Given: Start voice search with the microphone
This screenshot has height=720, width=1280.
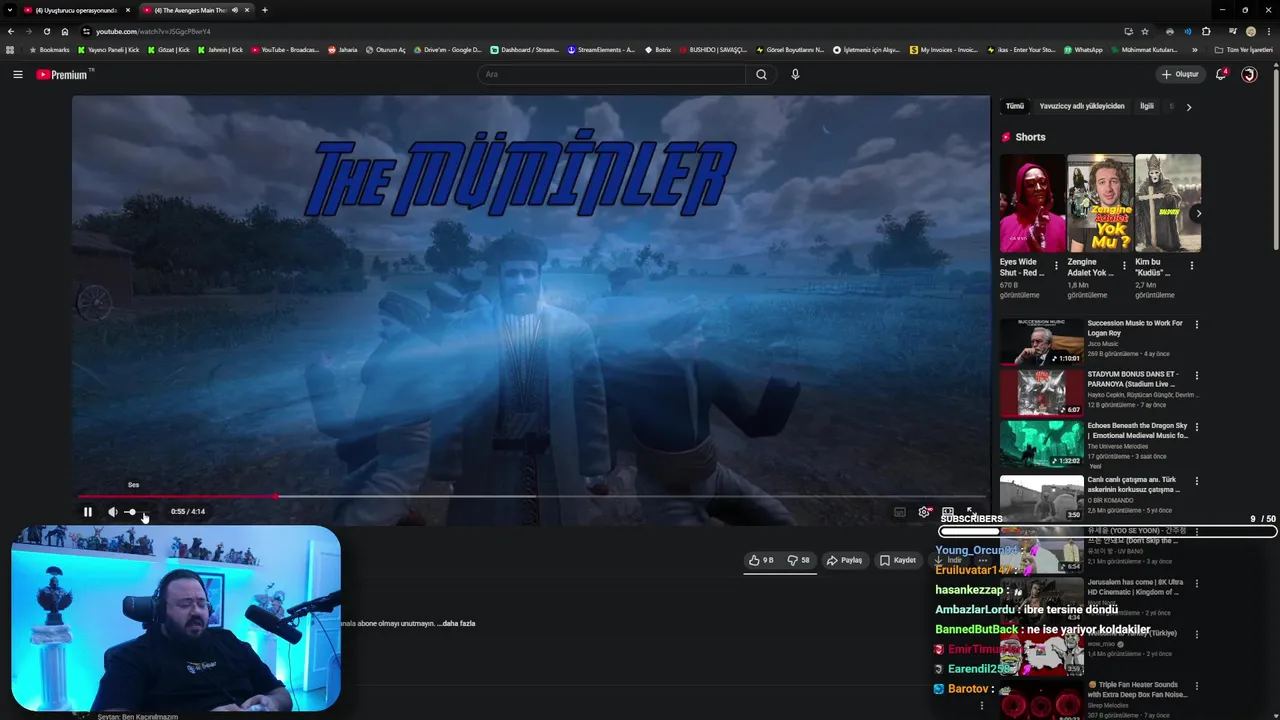Looking at the screenshot, I should coord(795,74).
